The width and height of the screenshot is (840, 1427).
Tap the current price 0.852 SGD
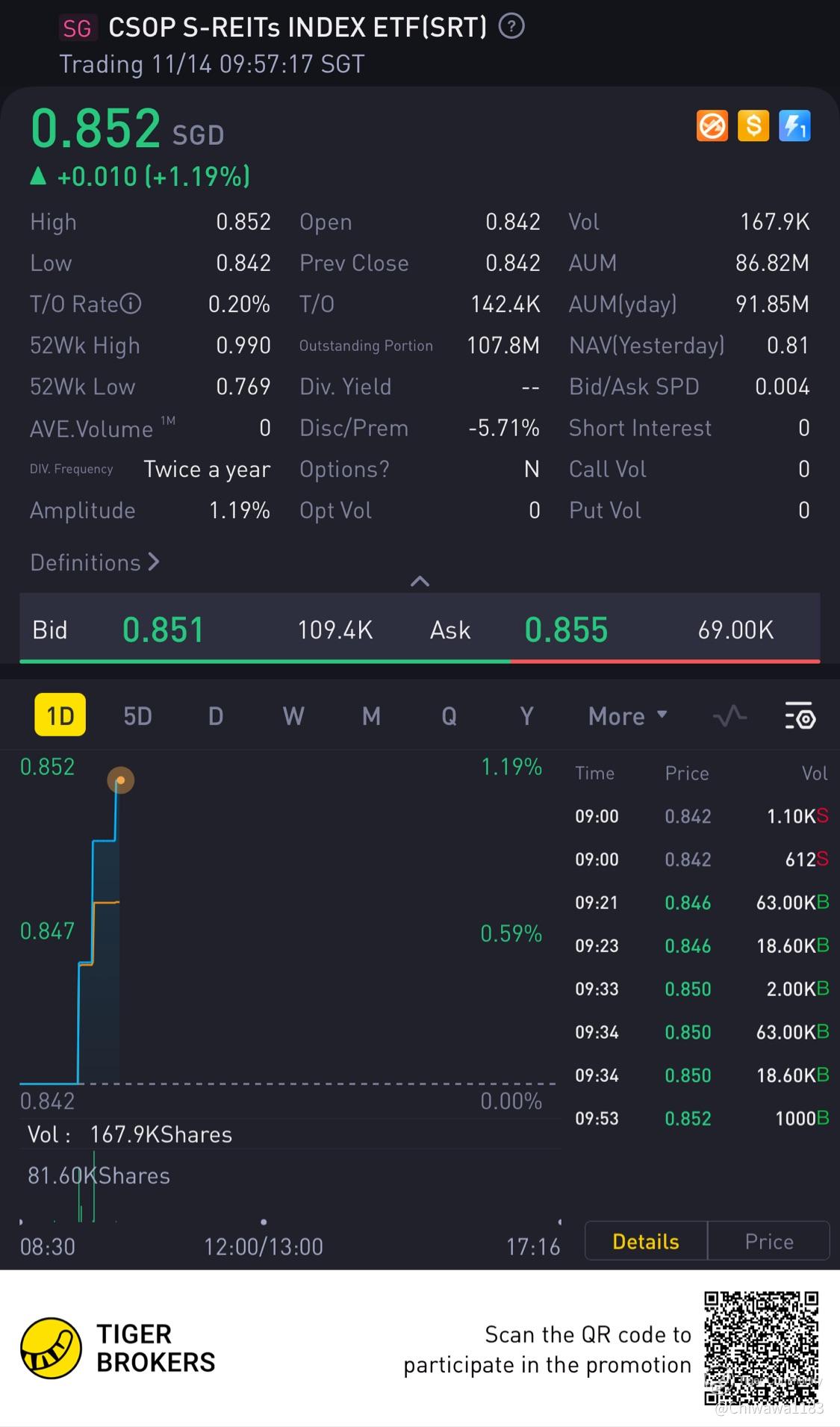tap(127, 128)
